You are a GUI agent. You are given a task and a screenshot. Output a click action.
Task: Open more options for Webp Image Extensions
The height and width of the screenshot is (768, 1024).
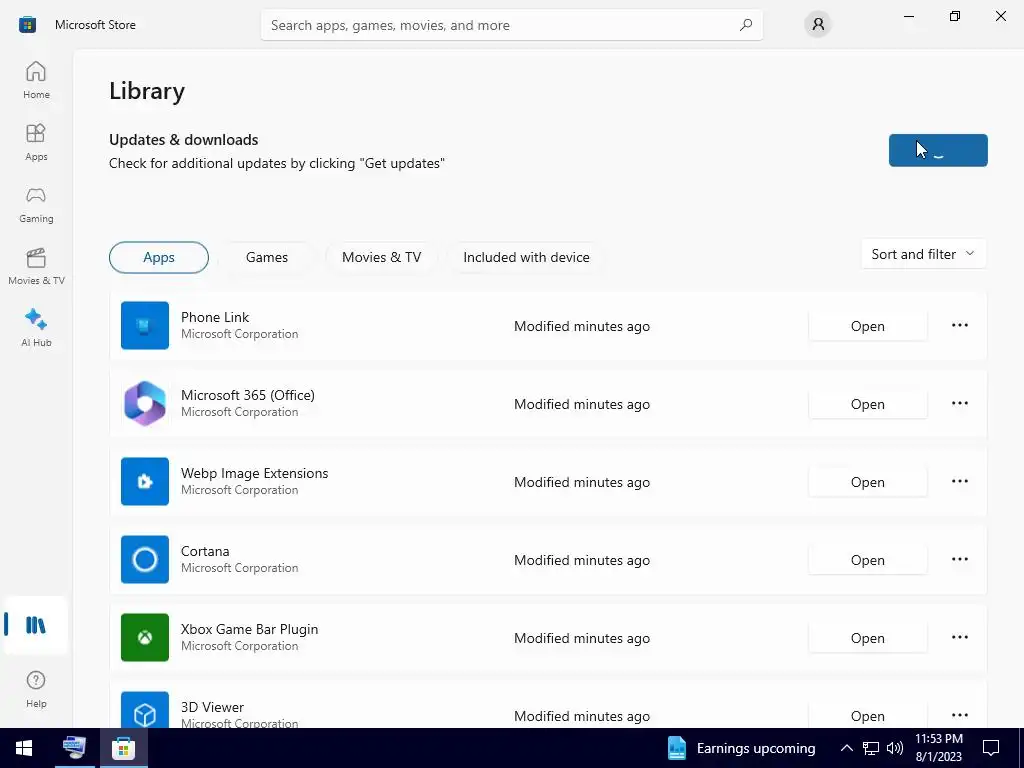coord(959,481)
